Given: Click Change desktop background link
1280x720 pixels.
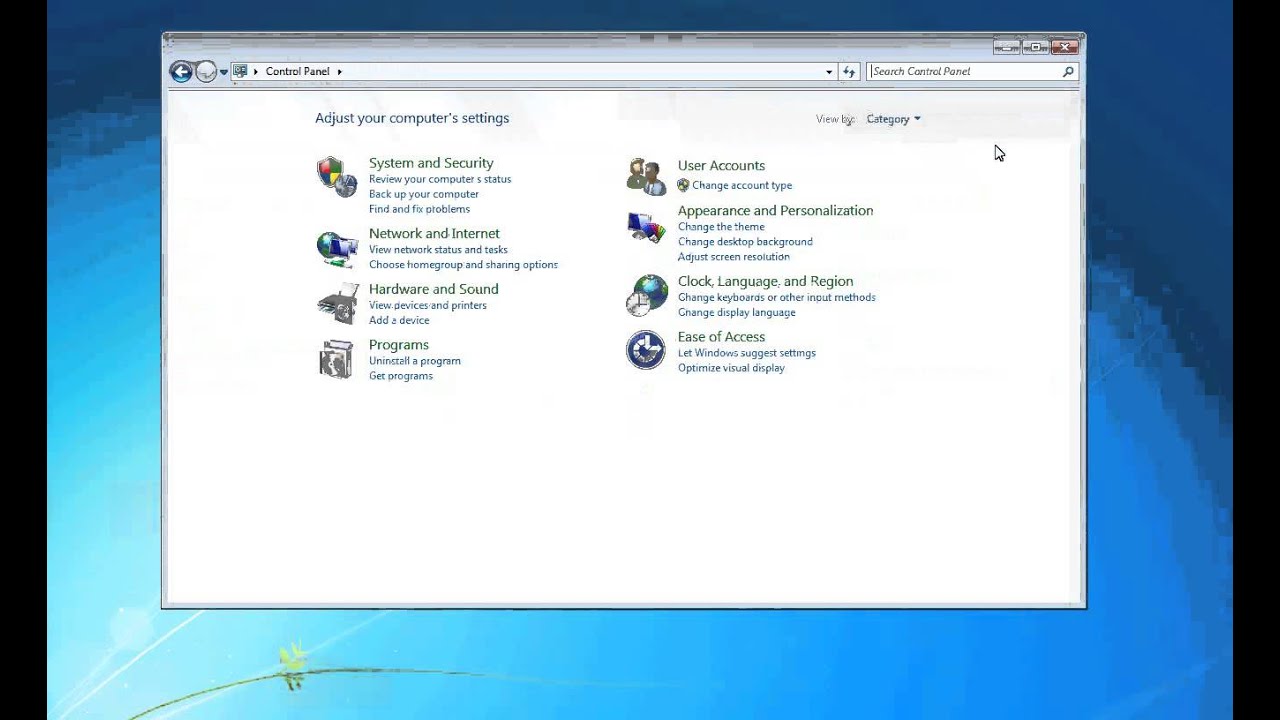Looking at the screenshot, I should (x=745, y=242).
